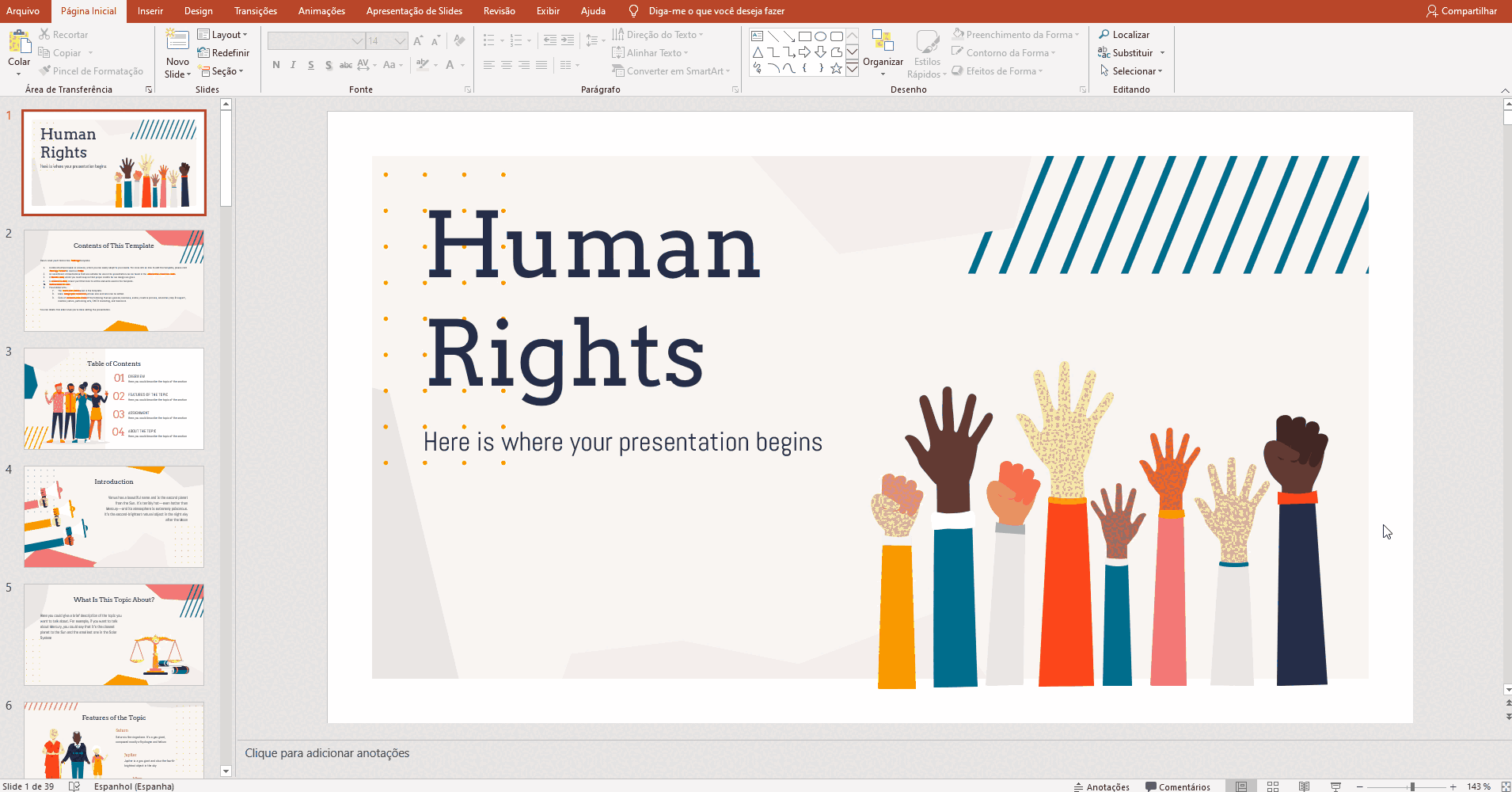Image resolution: width=1512 pixels, height=792 pixels.
Task: Toggle the Anotações notes pane
Action: [1101, 786]
